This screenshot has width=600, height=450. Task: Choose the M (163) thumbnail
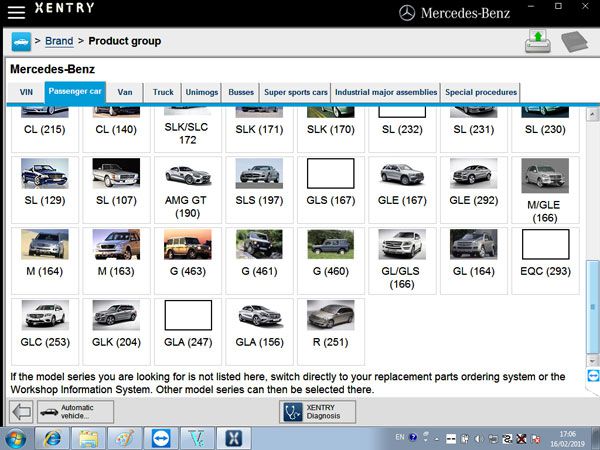tap(116, 244)
